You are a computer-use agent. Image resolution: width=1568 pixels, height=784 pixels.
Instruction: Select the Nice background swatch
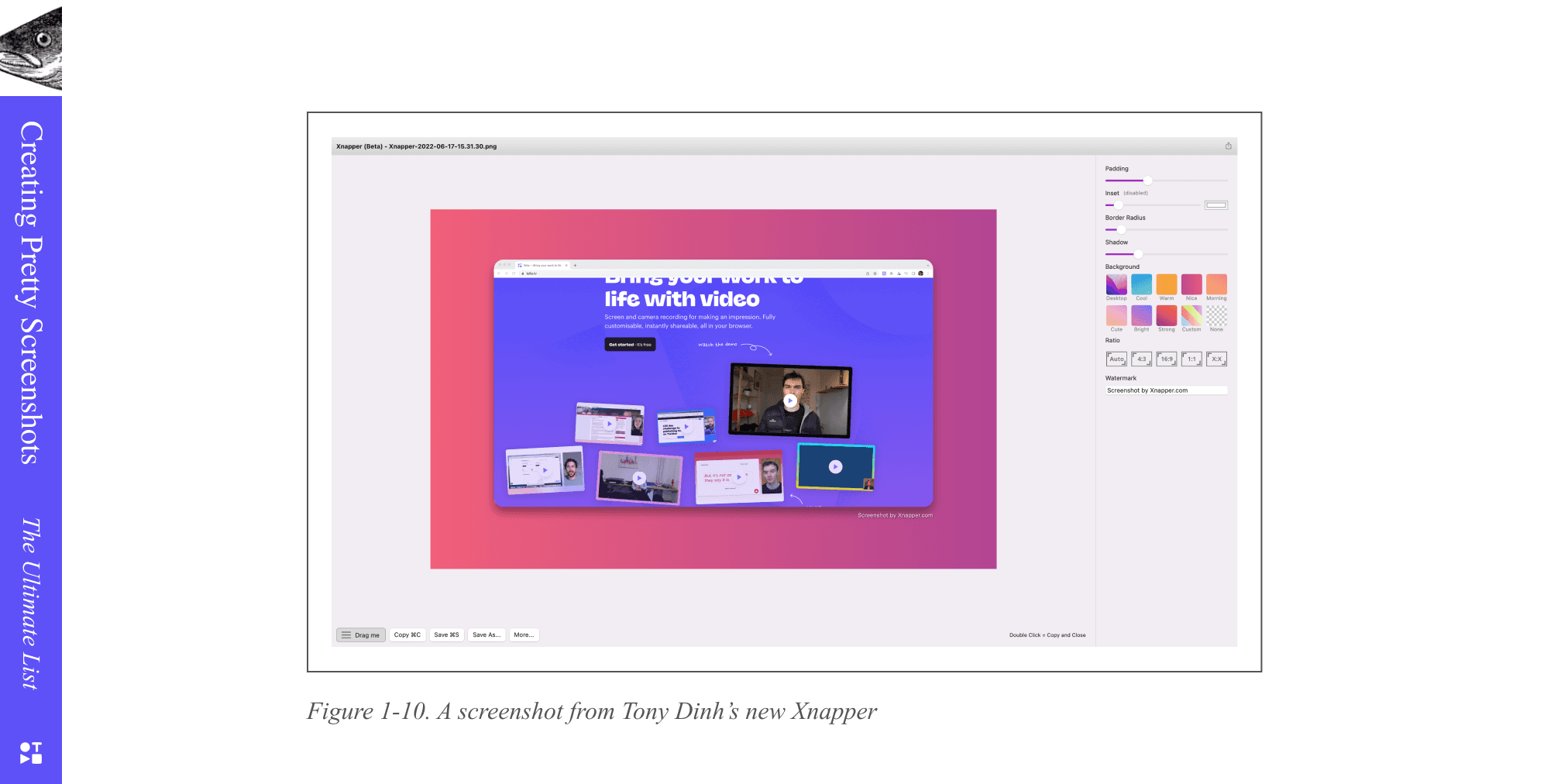point(1191,284)
